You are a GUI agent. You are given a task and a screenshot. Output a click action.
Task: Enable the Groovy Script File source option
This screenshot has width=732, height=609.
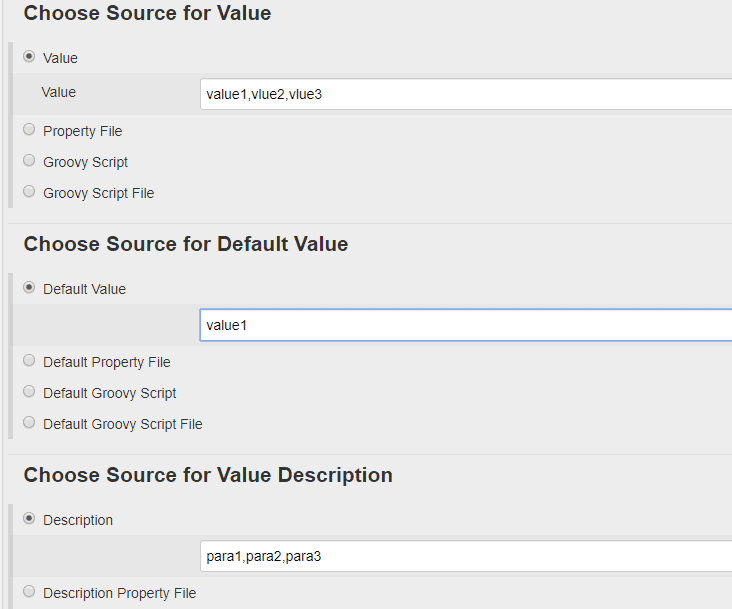click(29, 192)
